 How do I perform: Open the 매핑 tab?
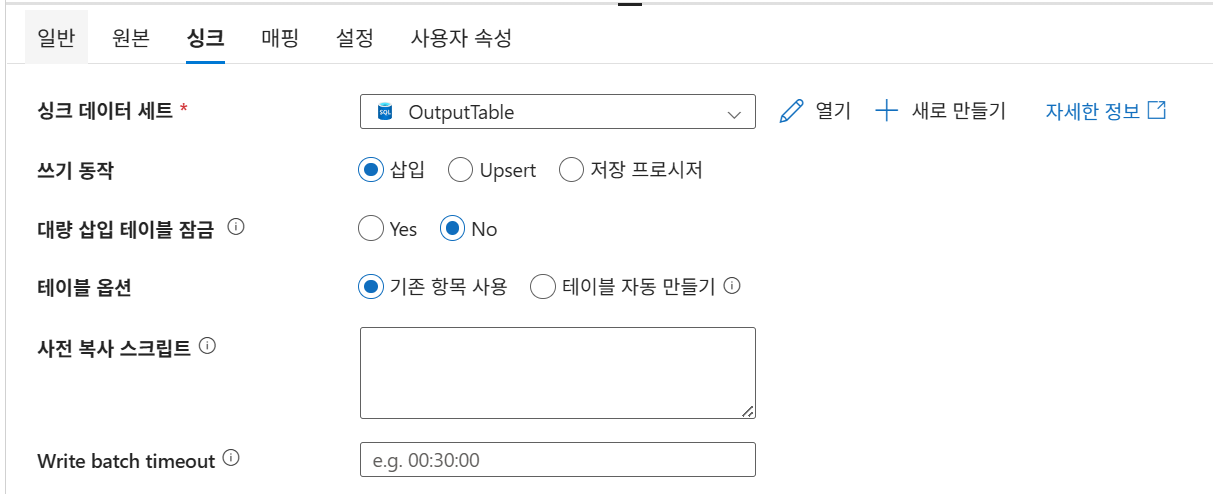(x=280, y=38)
